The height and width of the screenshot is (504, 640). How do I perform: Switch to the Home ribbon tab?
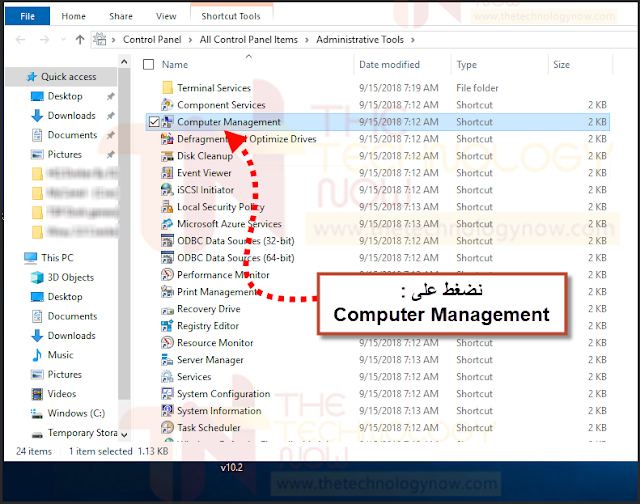coord(73,16)
